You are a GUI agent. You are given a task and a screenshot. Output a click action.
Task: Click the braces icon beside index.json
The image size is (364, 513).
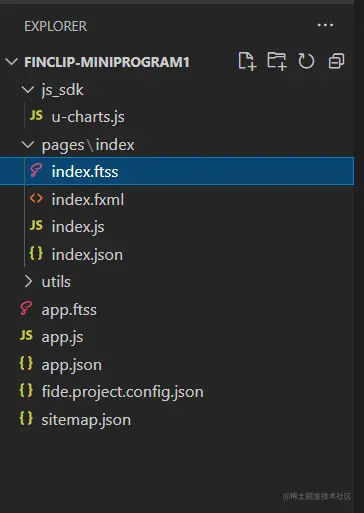pos(36,253)
